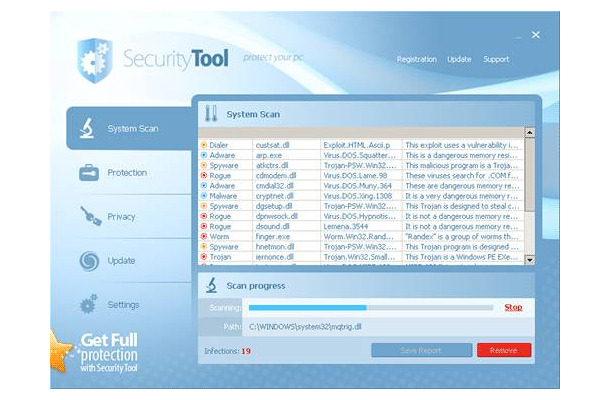Open the Update section in sidebar
This screenshot has width=610, height=400.
coord(121,260)
